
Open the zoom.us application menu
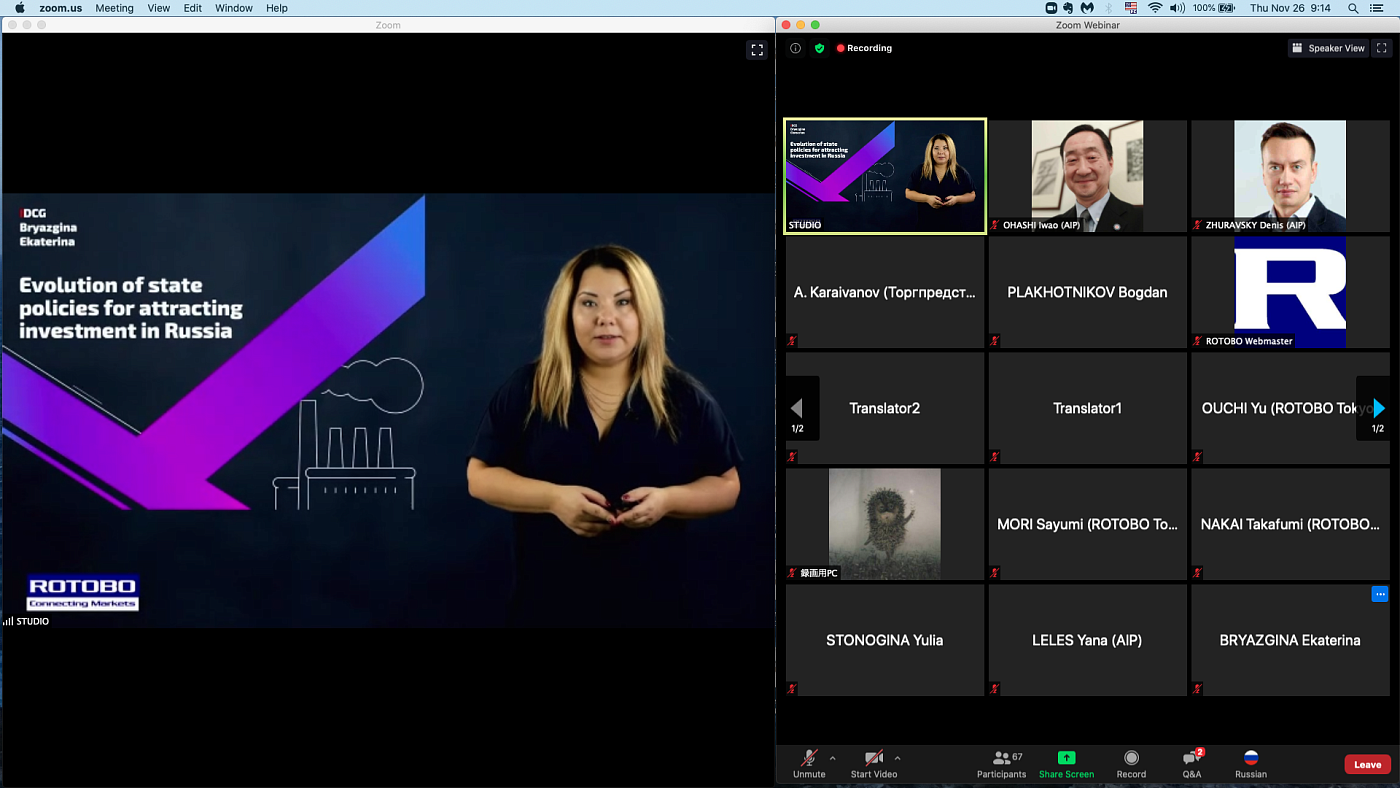(61, 8)
